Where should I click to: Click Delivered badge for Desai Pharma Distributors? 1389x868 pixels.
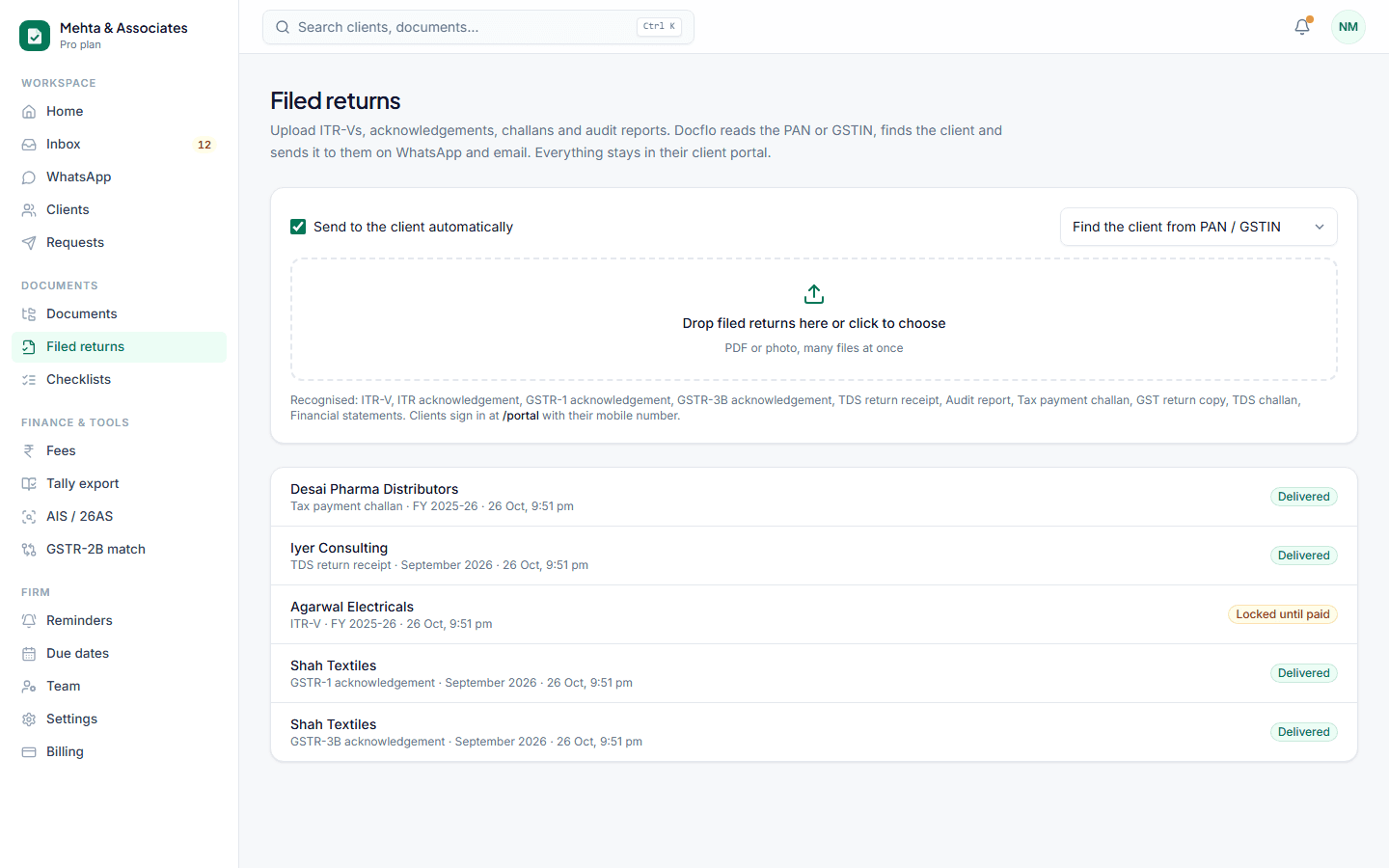point(1304,497)
